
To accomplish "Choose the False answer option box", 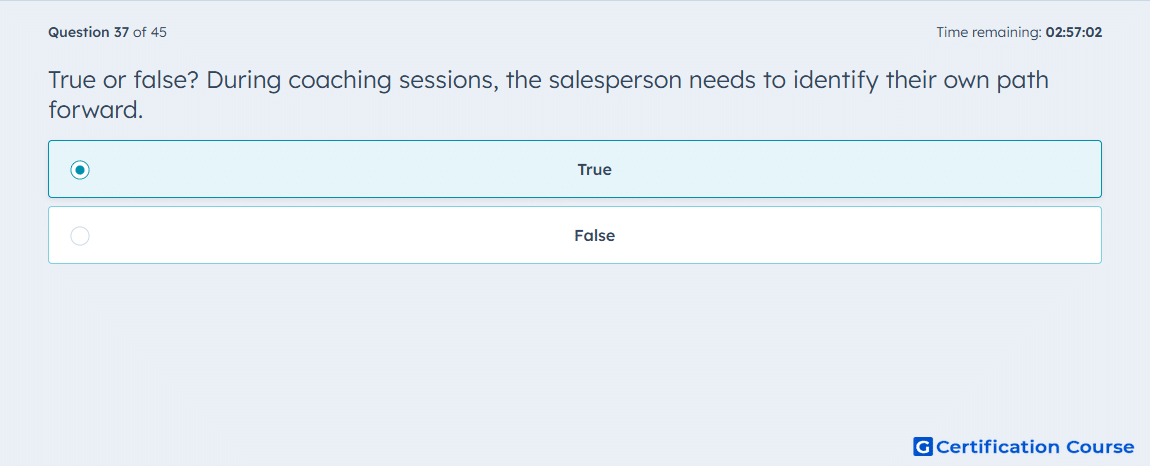I will [574, 235].
